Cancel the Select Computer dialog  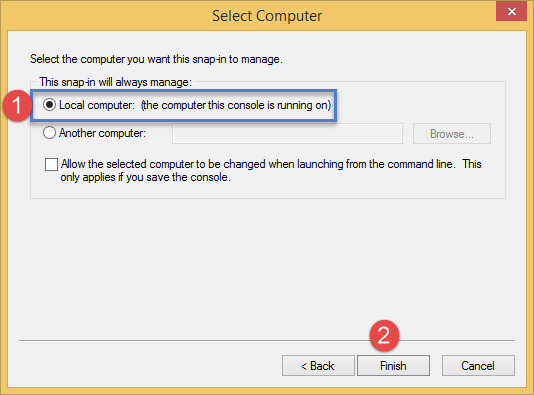[x=478, y=366]
